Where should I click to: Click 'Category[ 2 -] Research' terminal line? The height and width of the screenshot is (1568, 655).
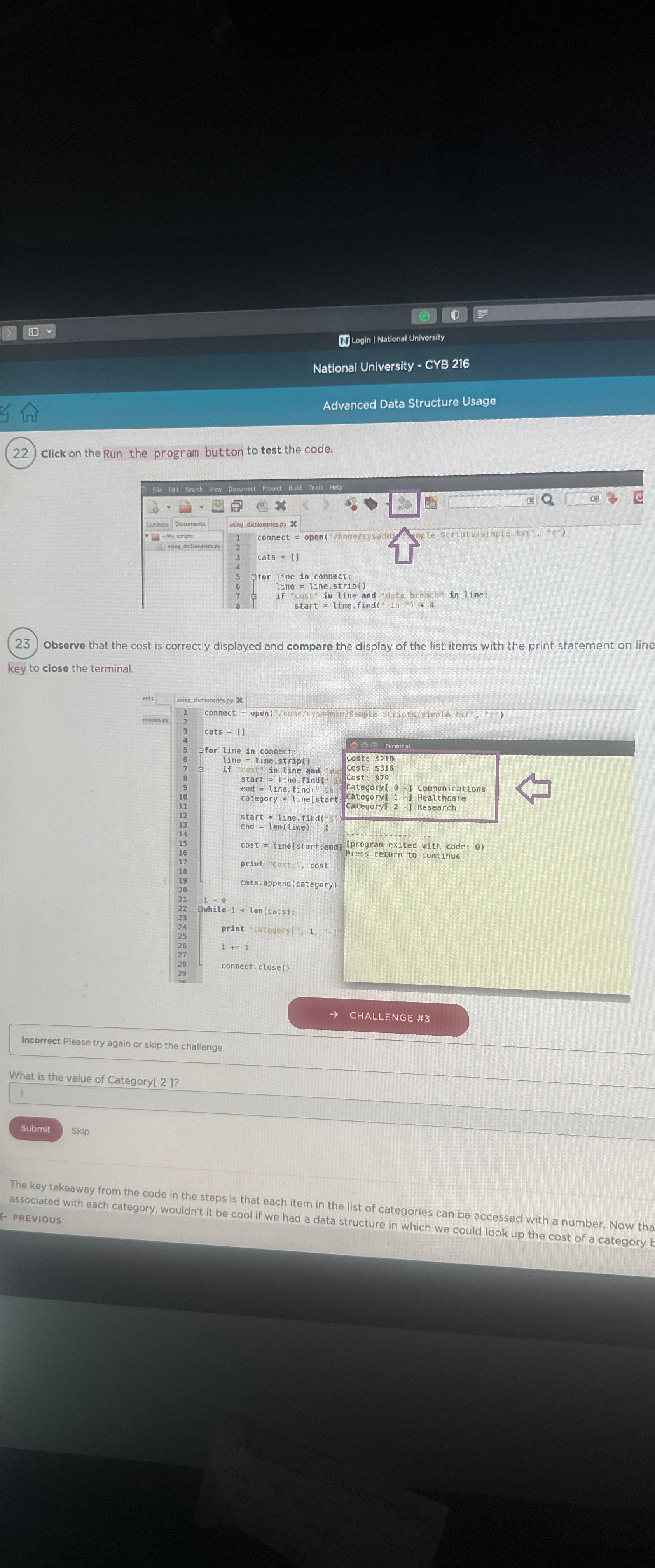401,808
